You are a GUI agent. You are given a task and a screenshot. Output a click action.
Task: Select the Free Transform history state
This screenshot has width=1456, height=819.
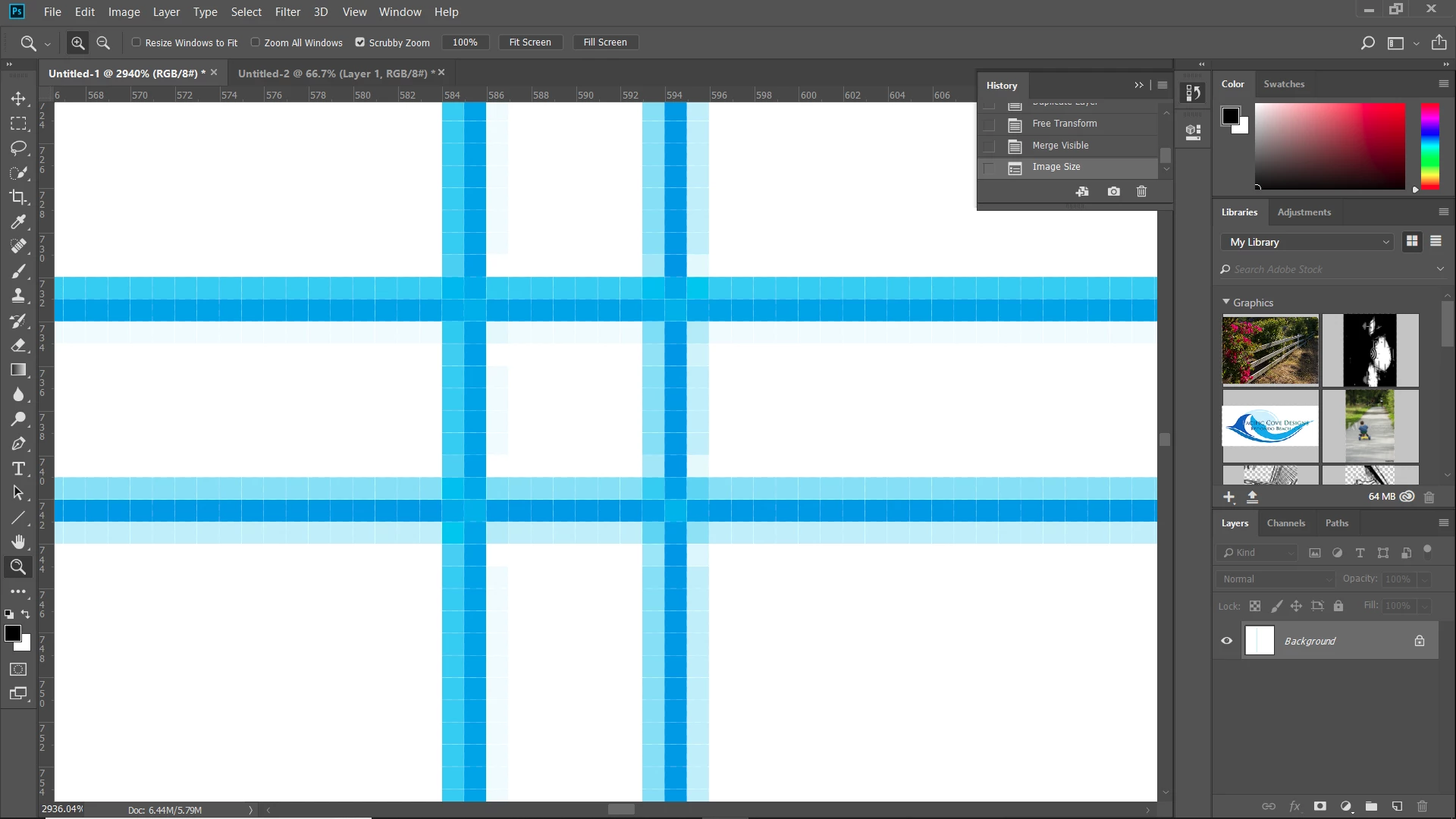click(x=1064, y=124)
